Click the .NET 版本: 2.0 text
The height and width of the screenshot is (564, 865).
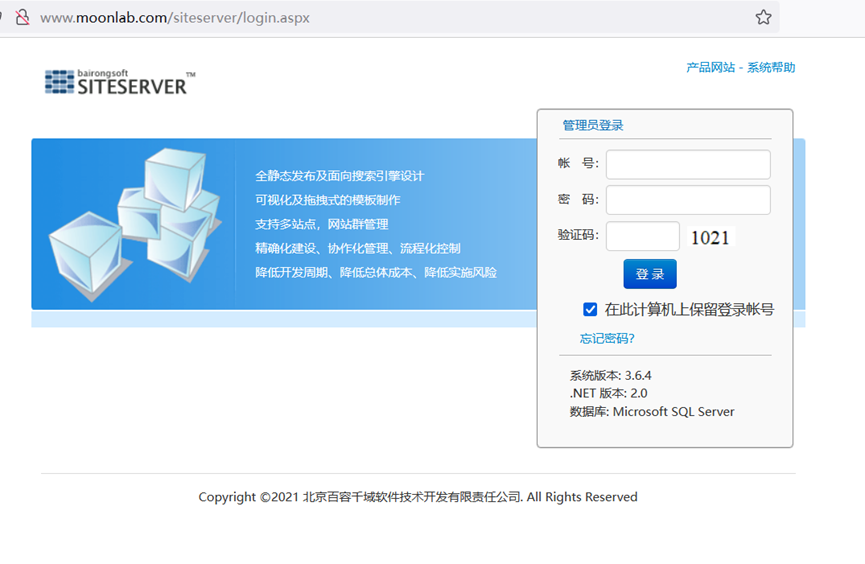tap(608, 393)
